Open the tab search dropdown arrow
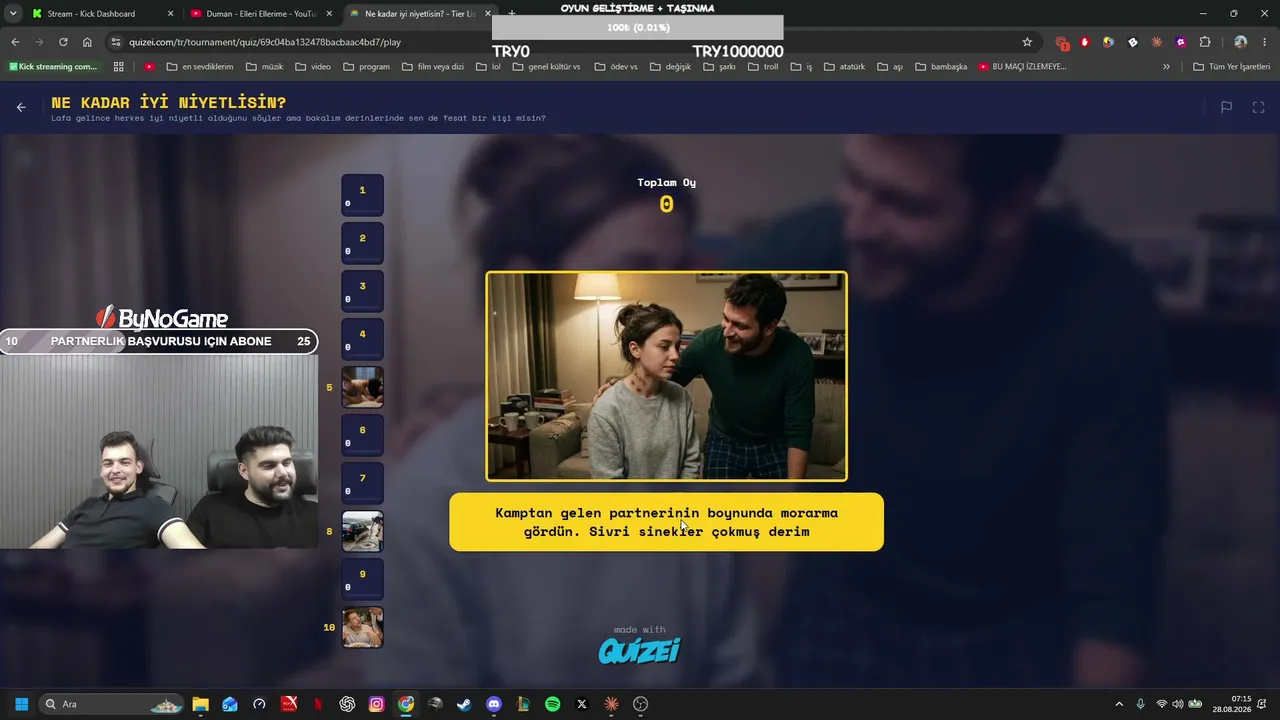This screenshot has height=720, width=1280. (x=13, y=14)
